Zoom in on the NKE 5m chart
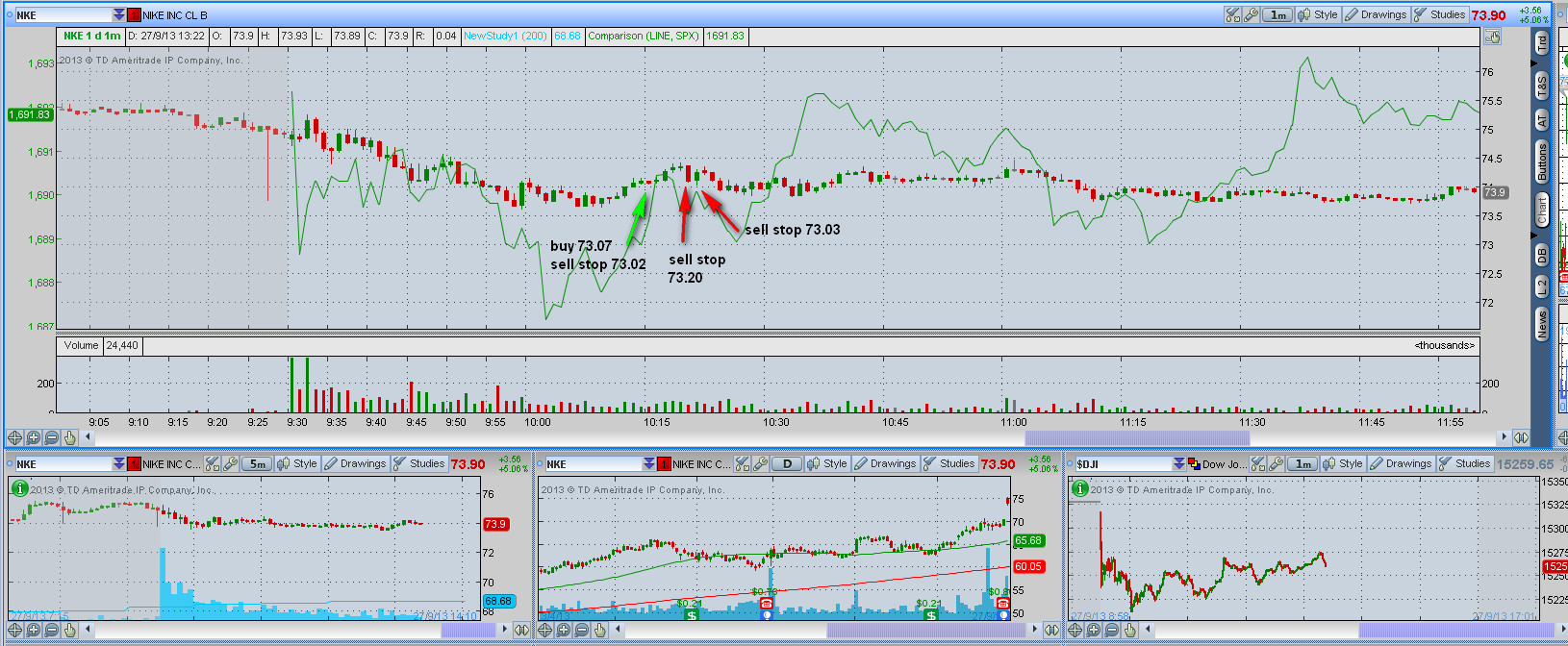 34,631
